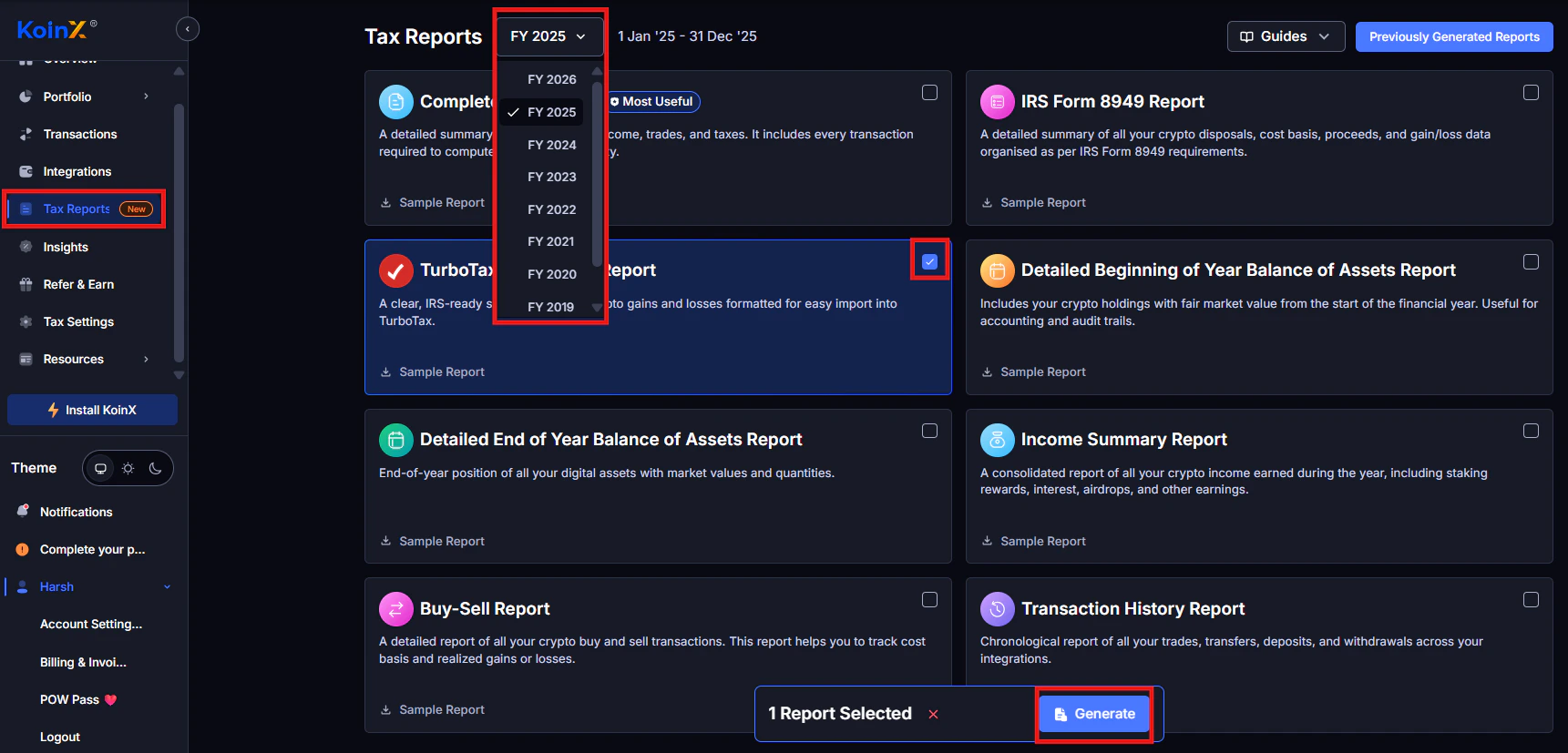The image size is (1568, 753).
Task: Check End of Year Balance report checkbox
Action: pos(929,431)
